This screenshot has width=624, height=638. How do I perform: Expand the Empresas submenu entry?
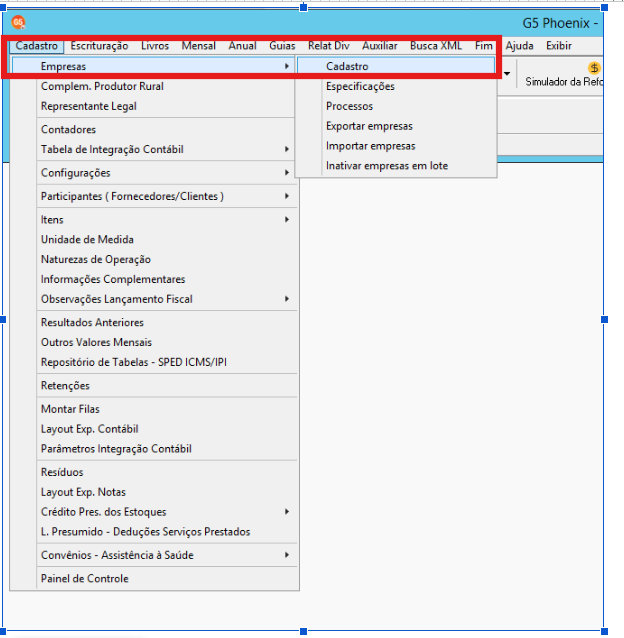click(153, 66)
